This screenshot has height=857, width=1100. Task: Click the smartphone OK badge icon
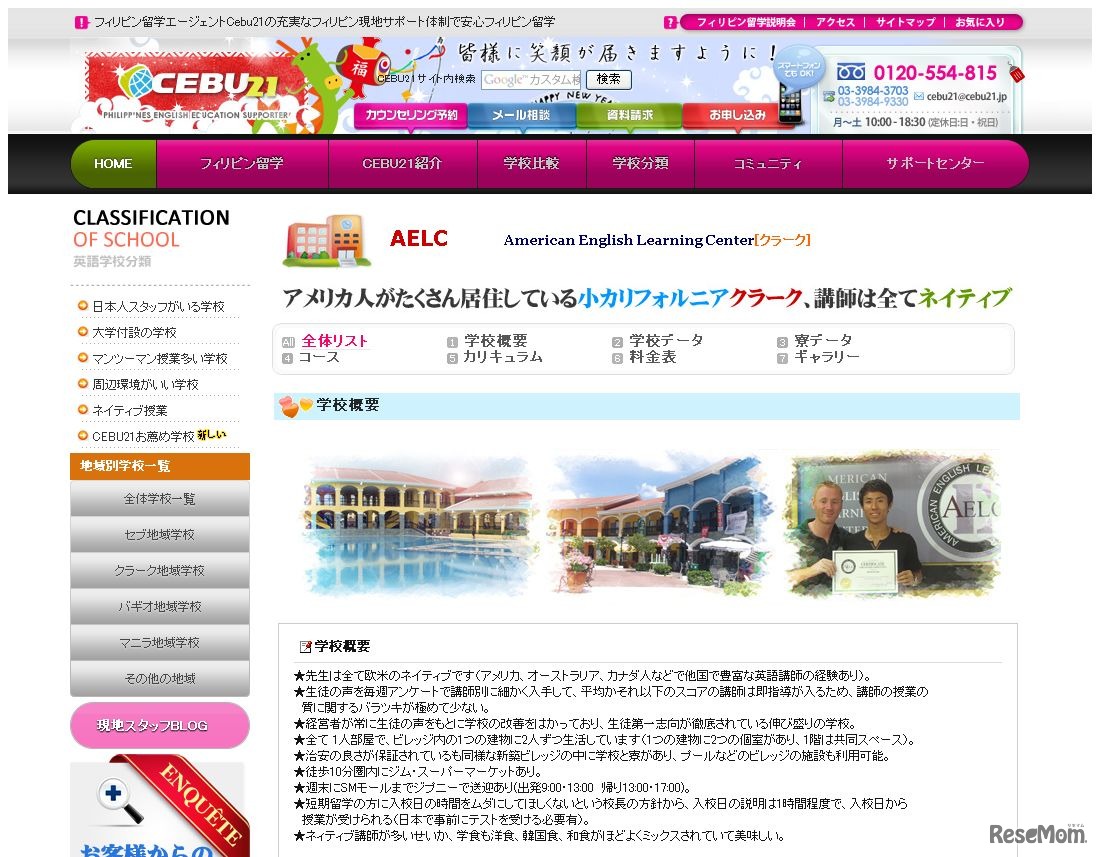tap(798, 68)
